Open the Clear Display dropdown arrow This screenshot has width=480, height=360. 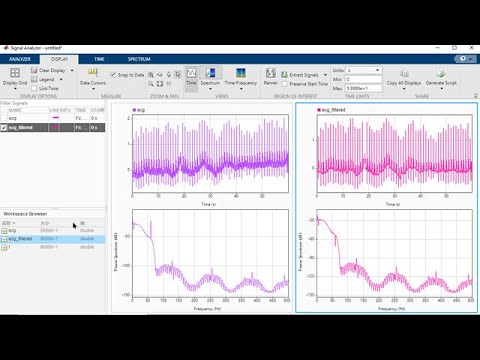[72, 70]
